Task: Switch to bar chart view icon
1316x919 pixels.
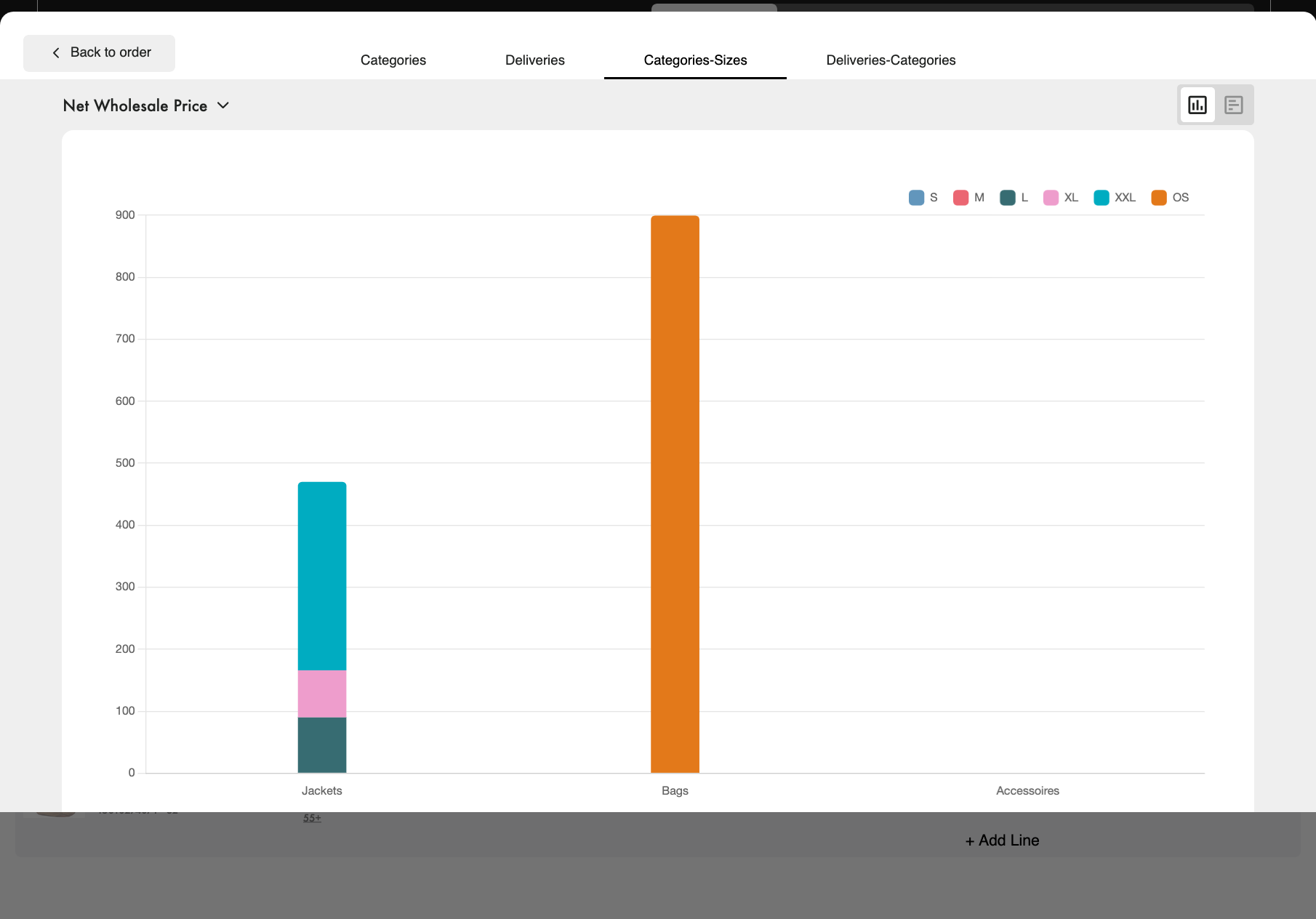Action: pos(1197,105)
